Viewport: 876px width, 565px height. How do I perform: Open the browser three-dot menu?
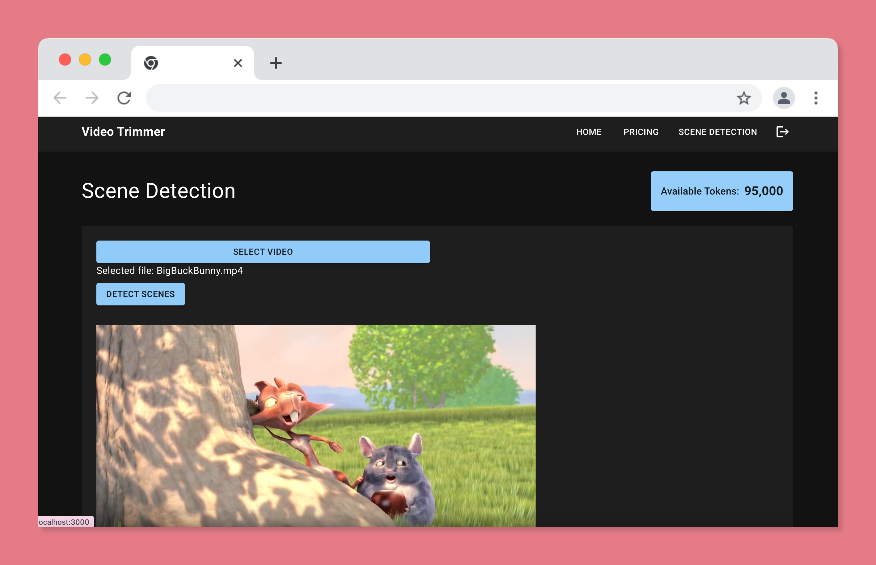point(816,98)
